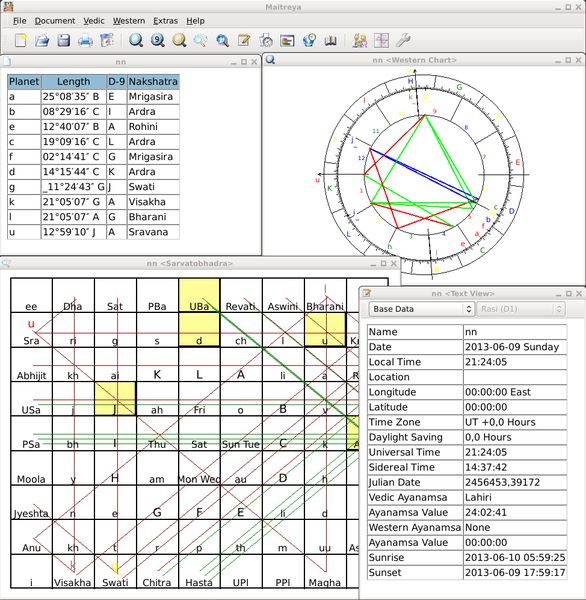
Task: Open the atlas globe toolbar icon
Action: click(x=309, y=40)
